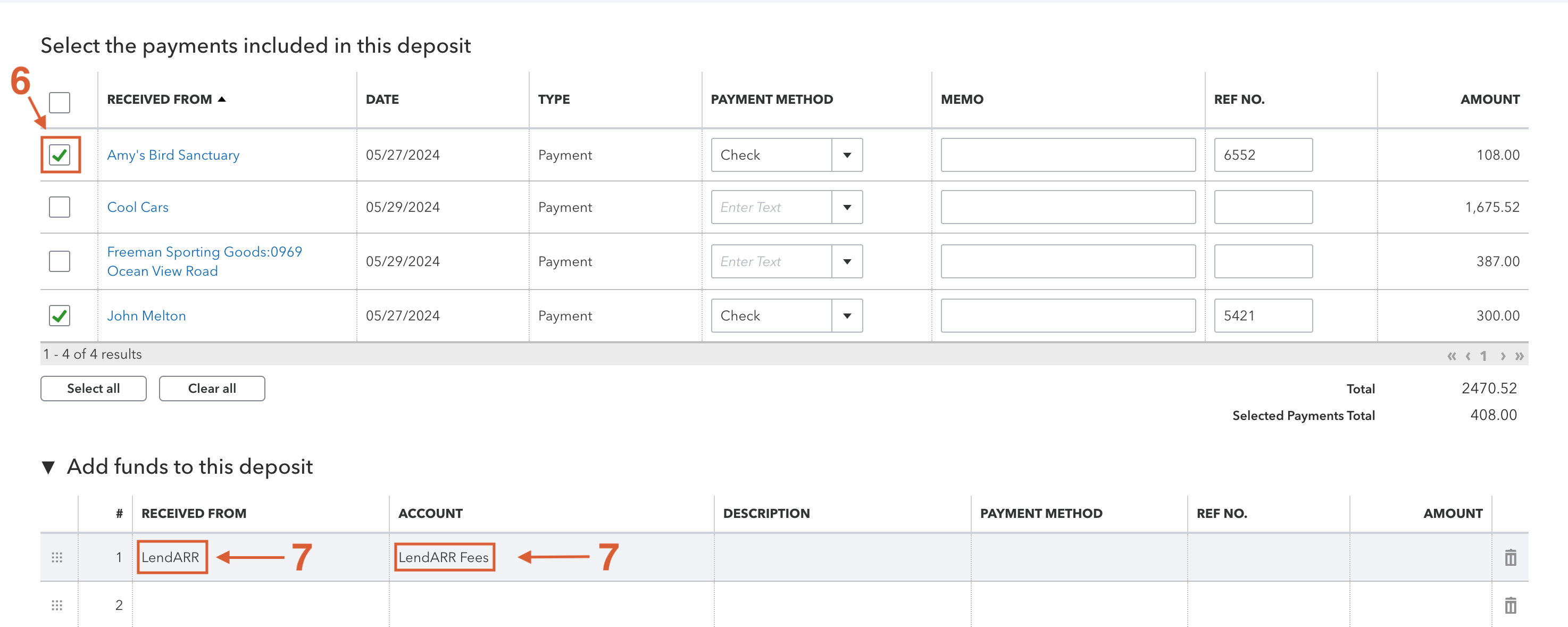Click the Clear all button
The image size is (1568, 627).
(211, 388)
